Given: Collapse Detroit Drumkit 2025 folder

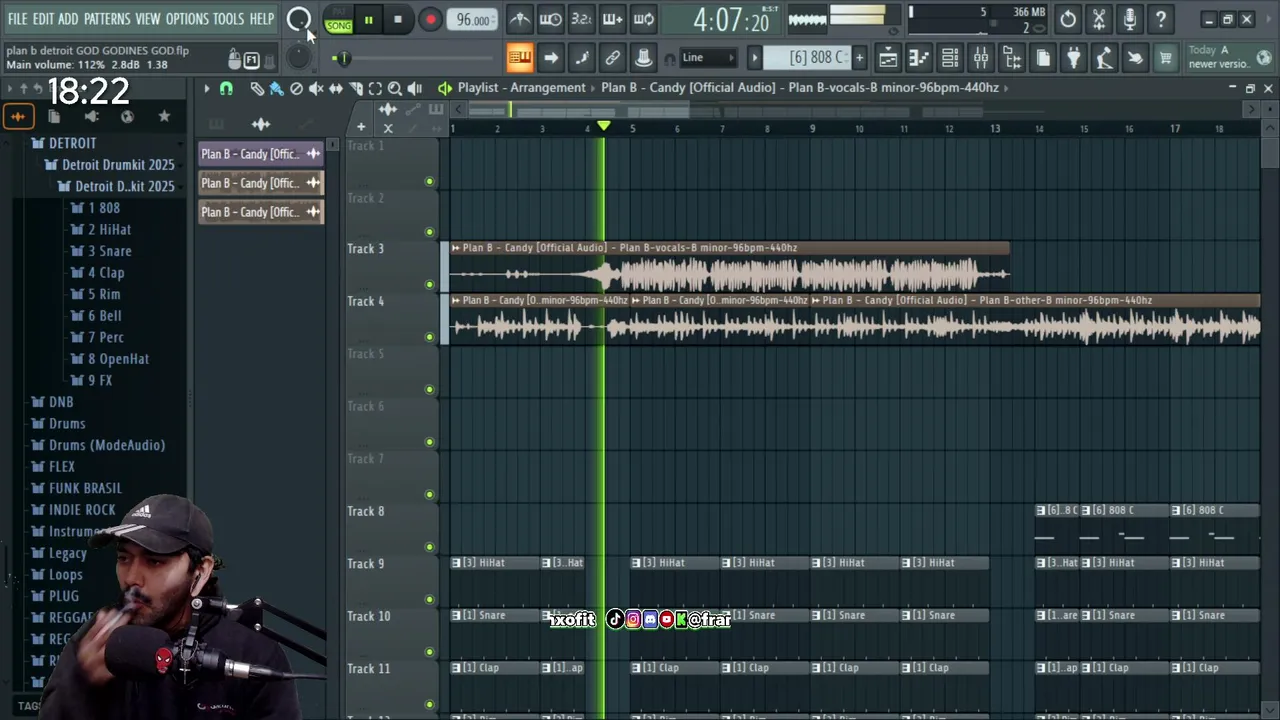Looking at the screenshot, I should (x=110, y=165).
